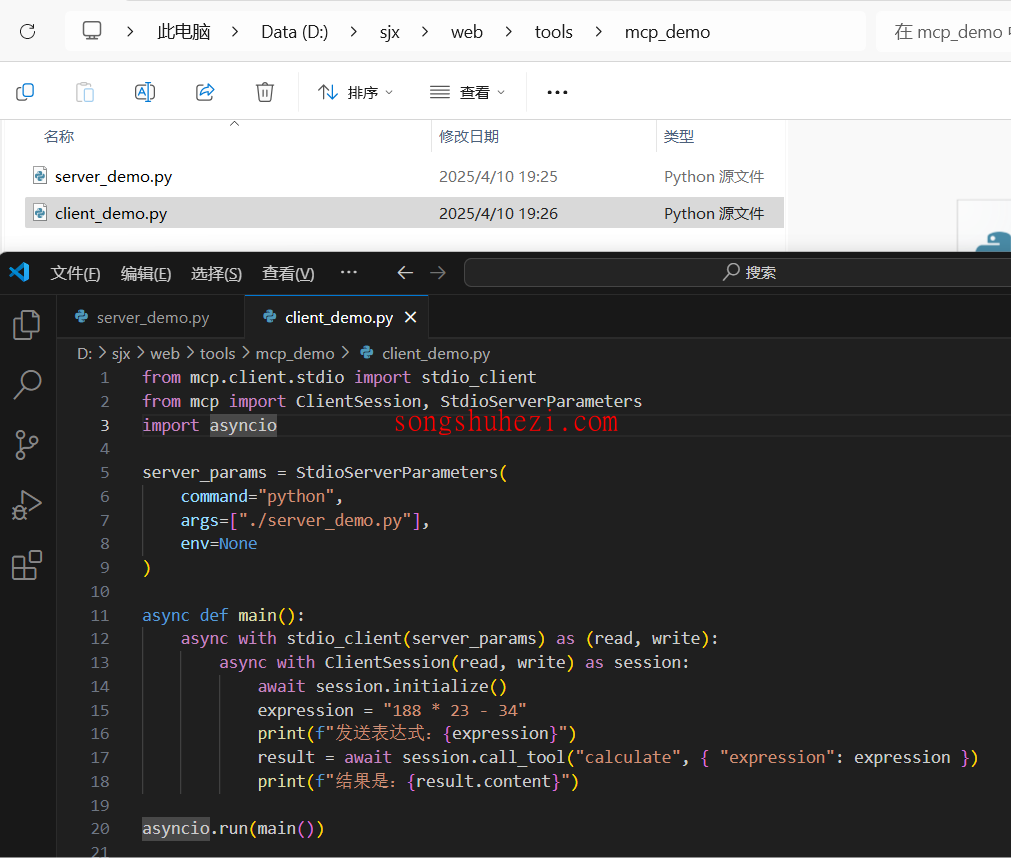Open the Search view in VS Code activity bar
This screenshot has width=1011, height=858.
[27, 385]
